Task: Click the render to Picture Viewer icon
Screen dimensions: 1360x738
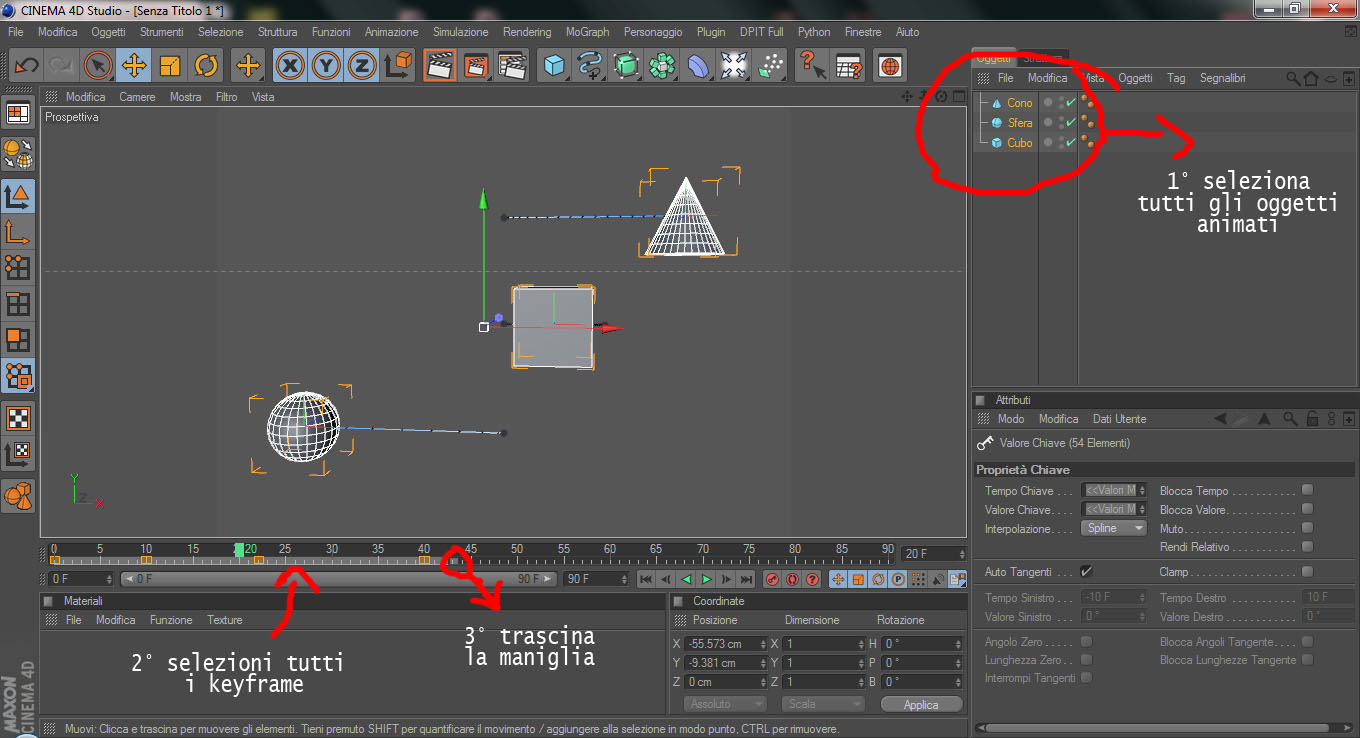Action: (476, 66)
